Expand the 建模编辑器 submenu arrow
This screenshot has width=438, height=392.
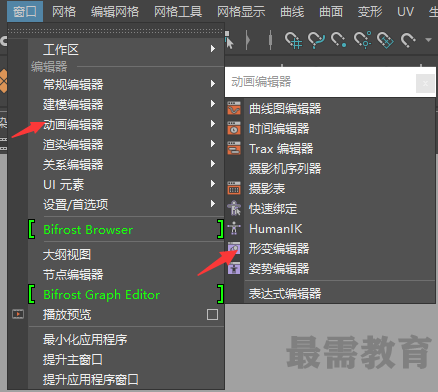pyautogui.click(x=213, y=104)
